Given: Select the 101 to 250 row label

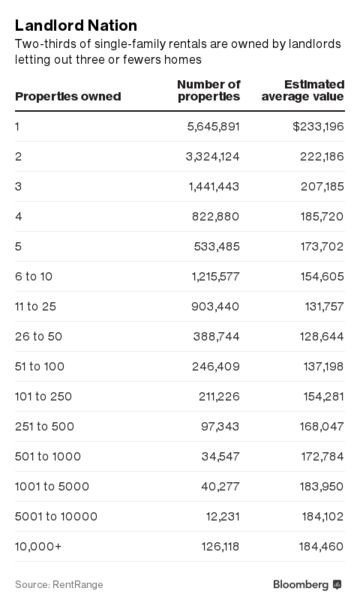Looking at the screenshot, I should pyautogui.click(x=43, y=397).
